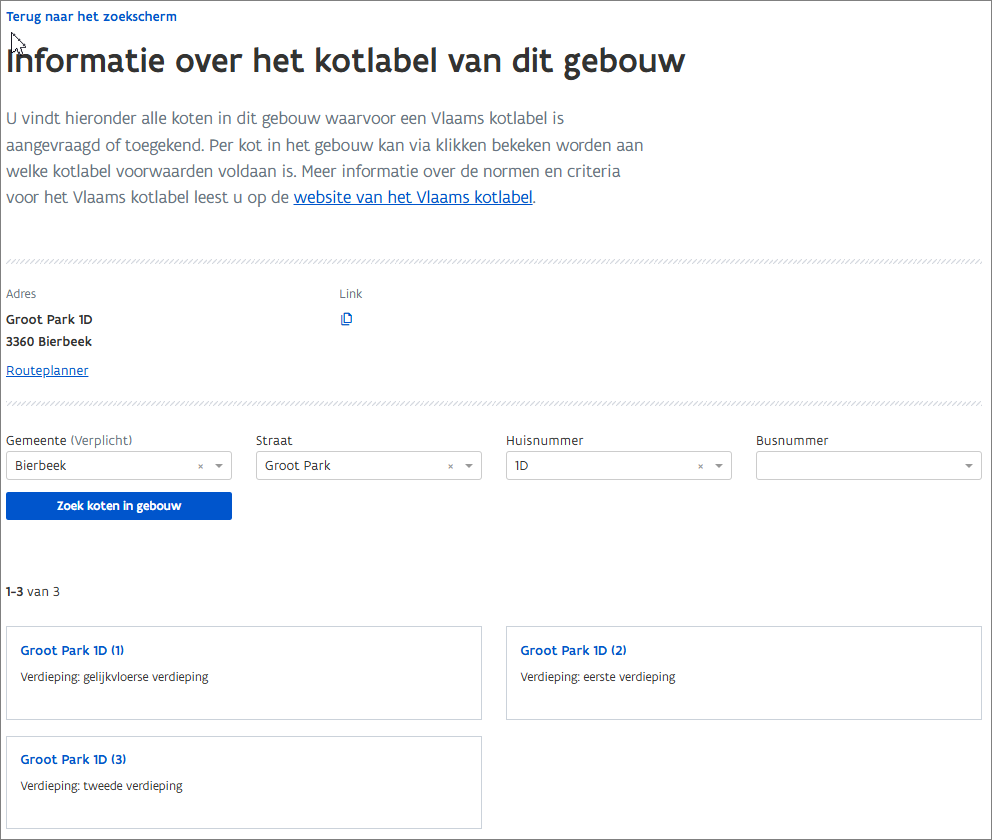Click the Huisnummer field showing 1D
The height and width of the screenshot is (840, 992).
click(600, 466)
